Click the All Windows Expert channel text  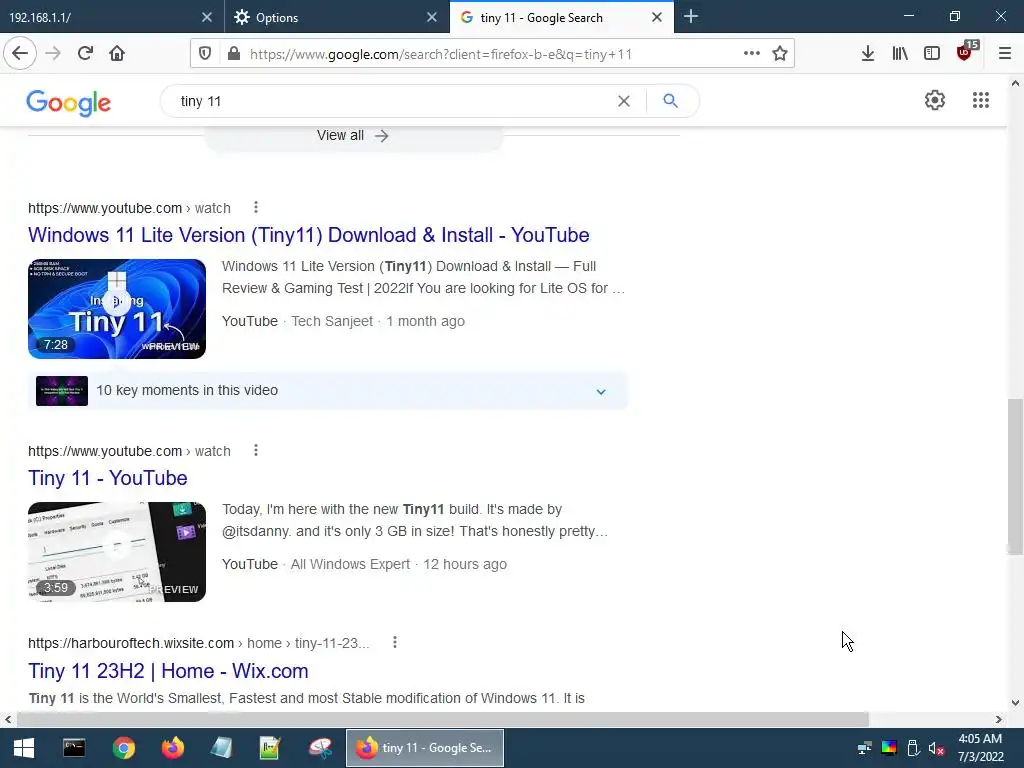coord(350,564)
